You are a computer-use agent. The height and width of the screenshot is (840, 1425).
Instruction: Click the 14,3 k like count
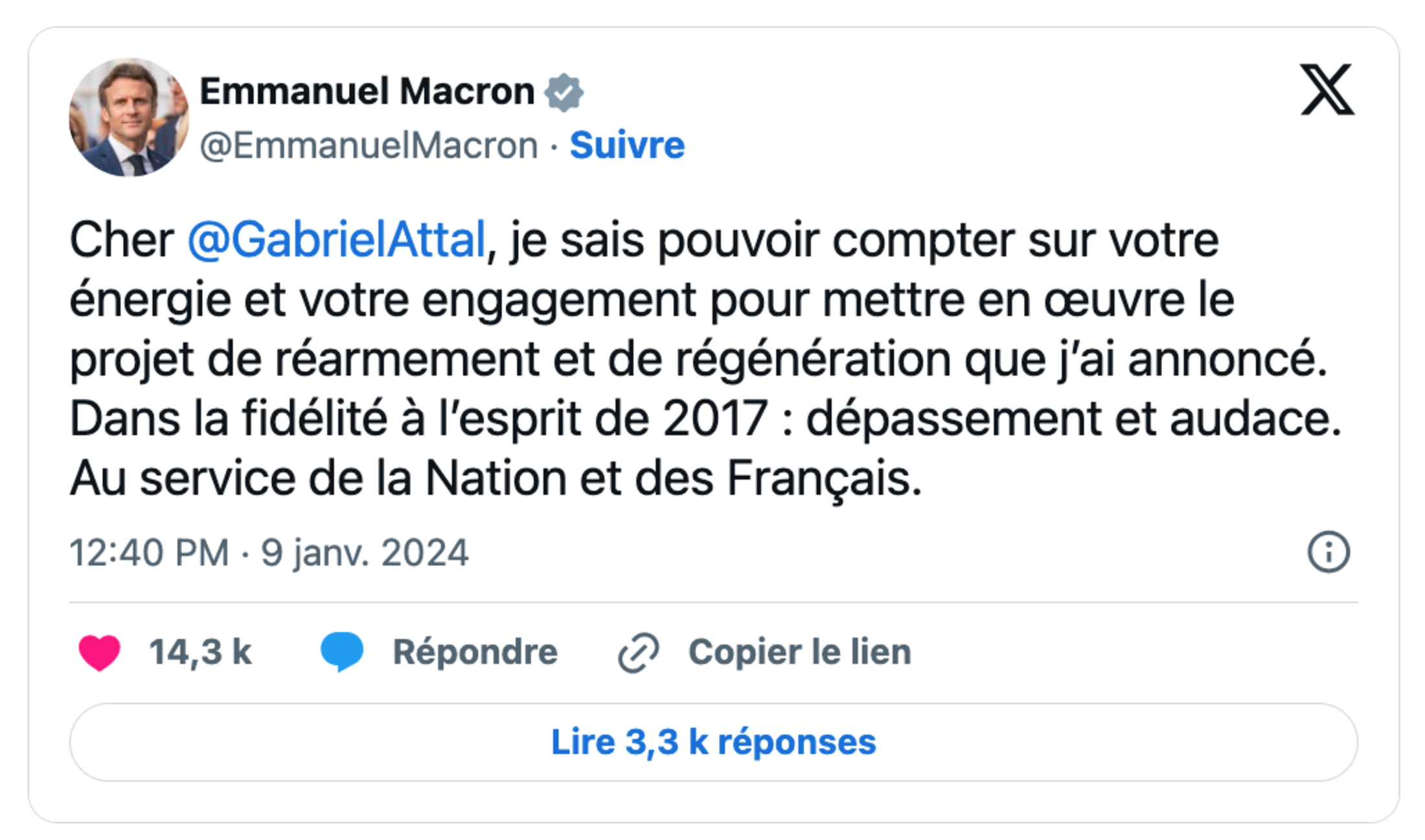tap(200, 652)
